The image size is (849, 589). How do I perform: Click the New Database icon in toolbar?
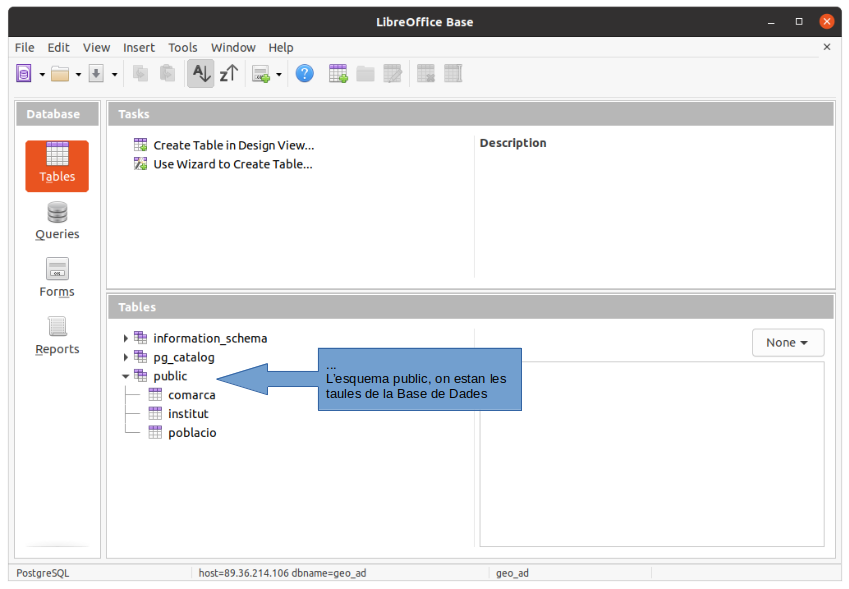tap(24, 73)
